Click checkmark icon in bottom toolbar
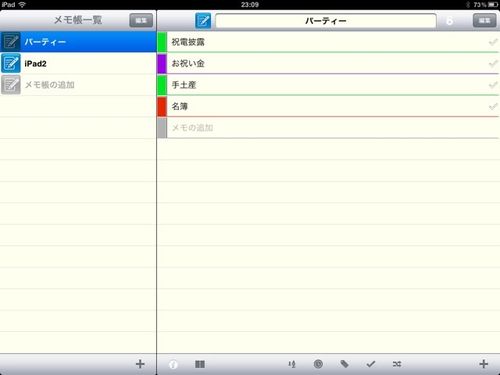The height and width of the screenshot is (375, 500). [371, 364]
